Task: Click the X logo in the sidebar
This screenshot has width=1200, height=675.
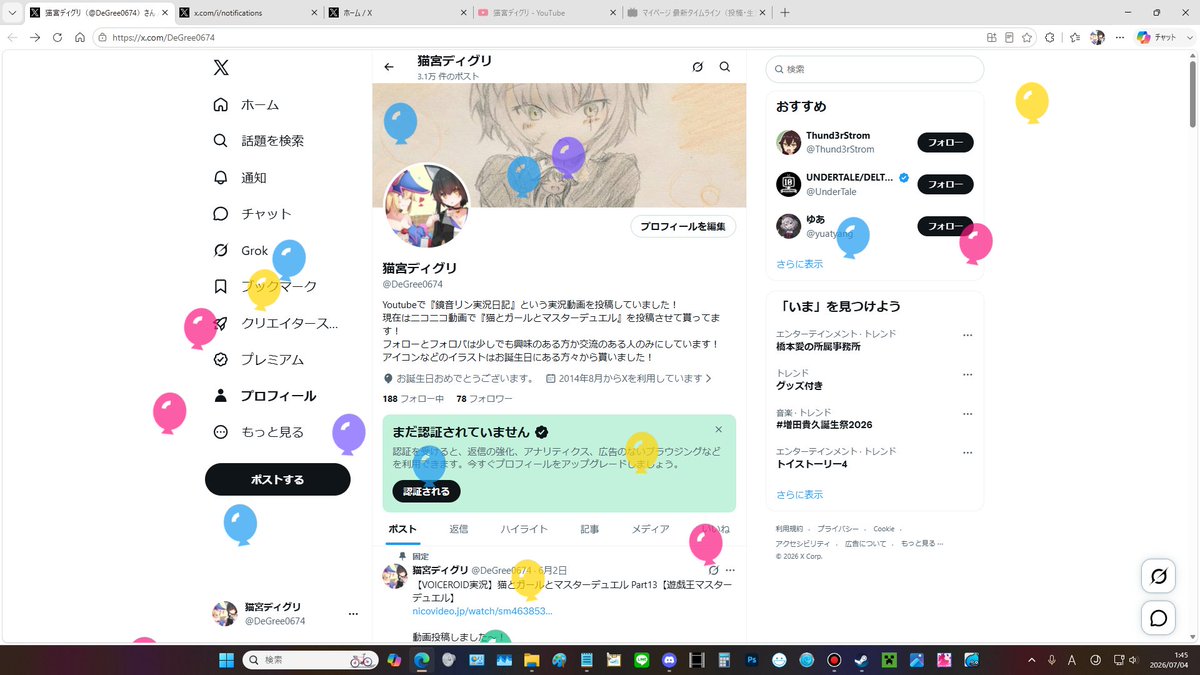Action: [221, 68]
